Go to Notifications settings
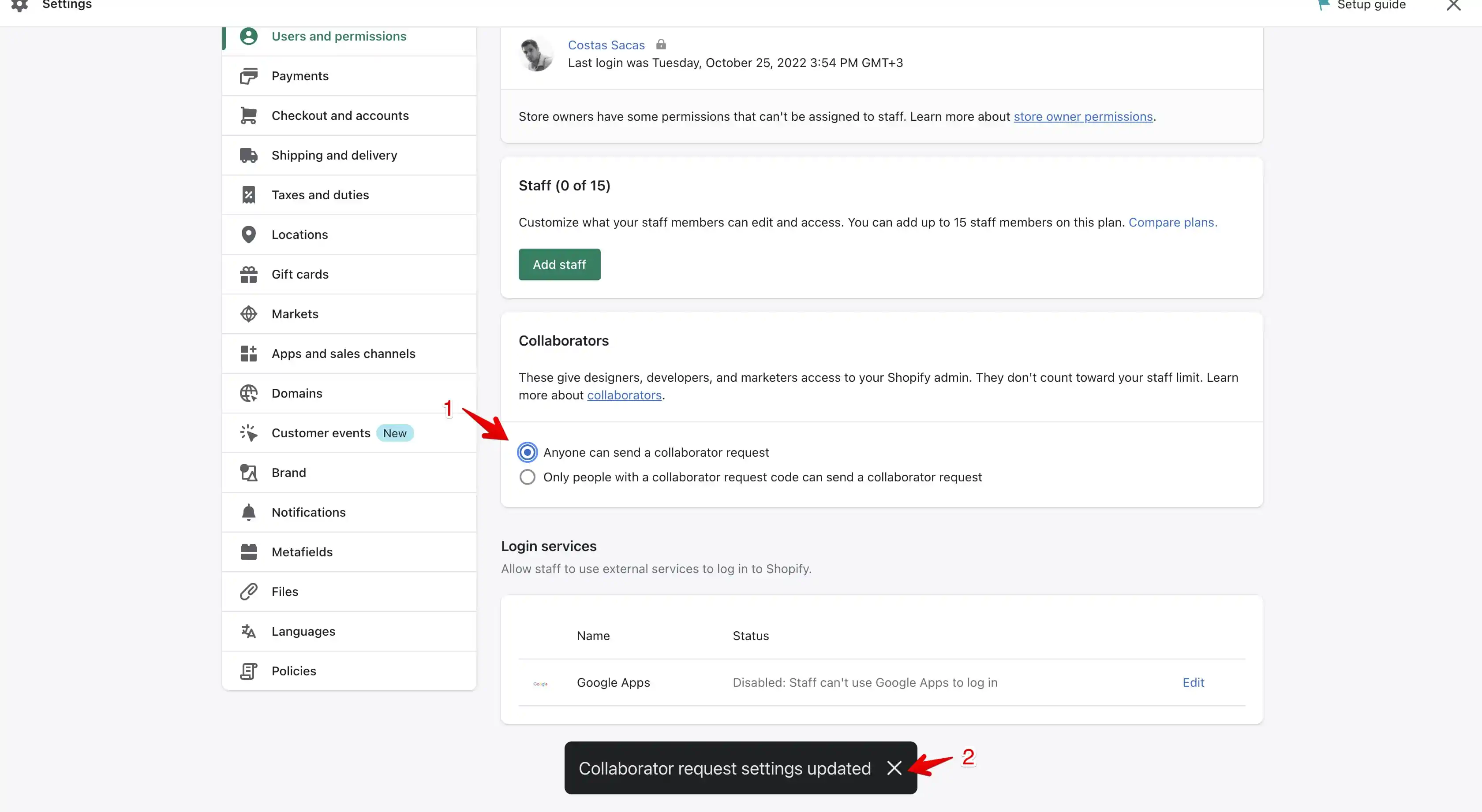 click(x=349, y=512)
